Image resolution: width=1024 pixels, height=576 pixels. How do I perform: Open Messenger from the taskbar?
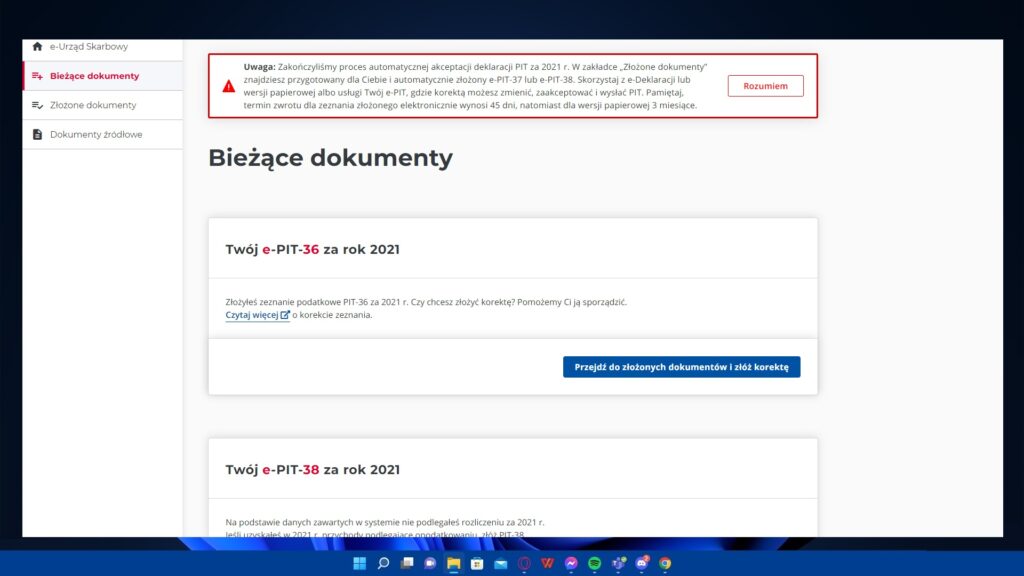click(571, 563)
